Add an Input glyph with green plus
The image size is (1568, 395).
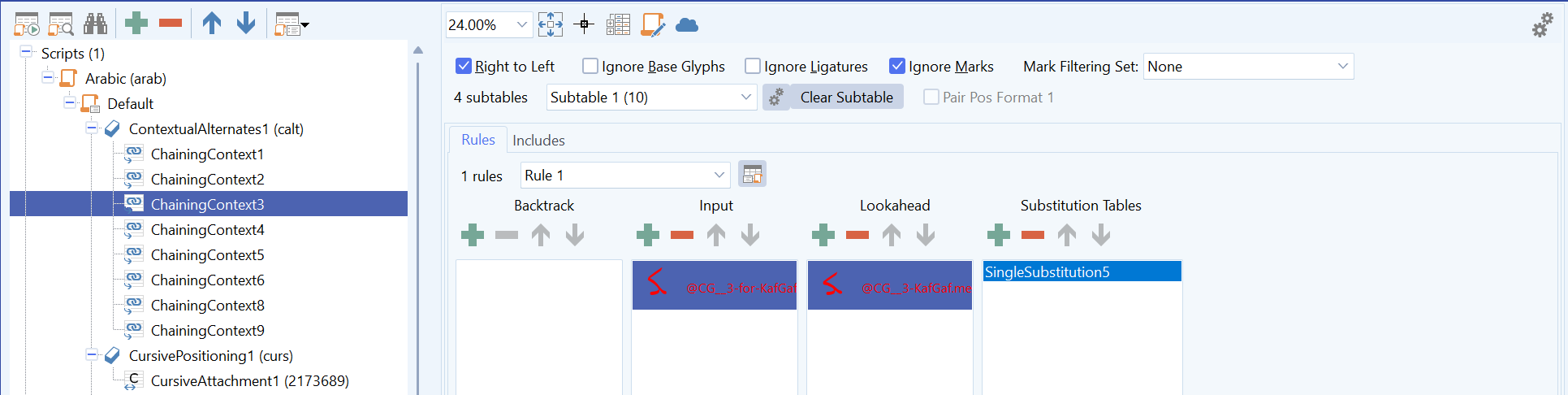648,235
